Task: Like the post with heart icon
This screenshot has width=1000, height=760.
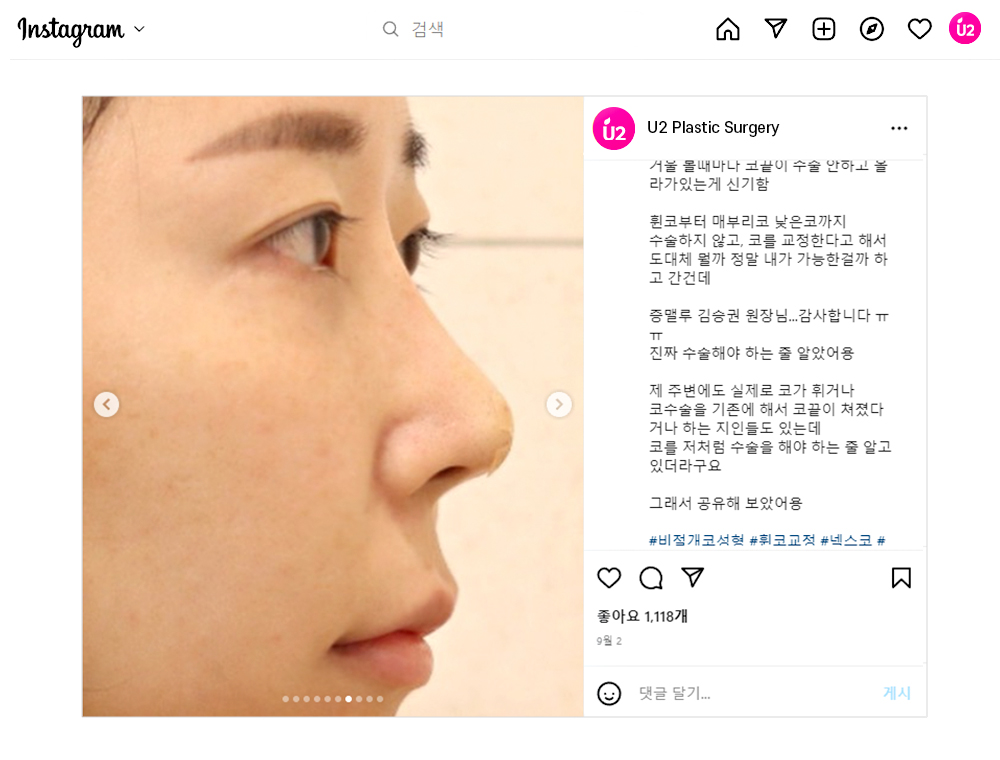Action: pyautogui.click(x=609, y=578)
